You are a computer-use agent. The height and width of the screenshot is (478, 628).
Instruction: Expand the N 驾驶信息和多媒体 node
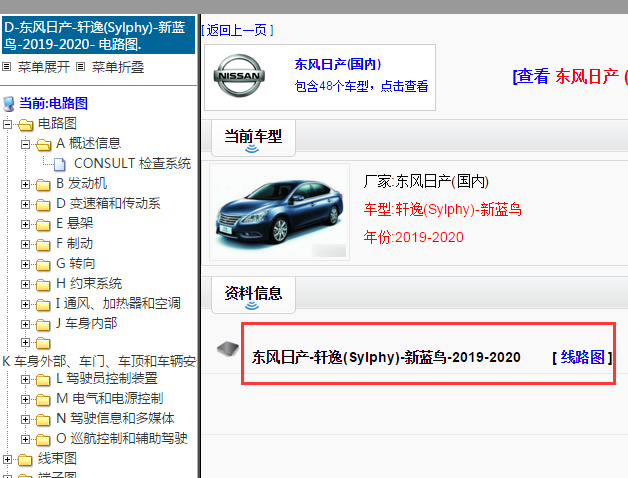[x=25, y=420]
